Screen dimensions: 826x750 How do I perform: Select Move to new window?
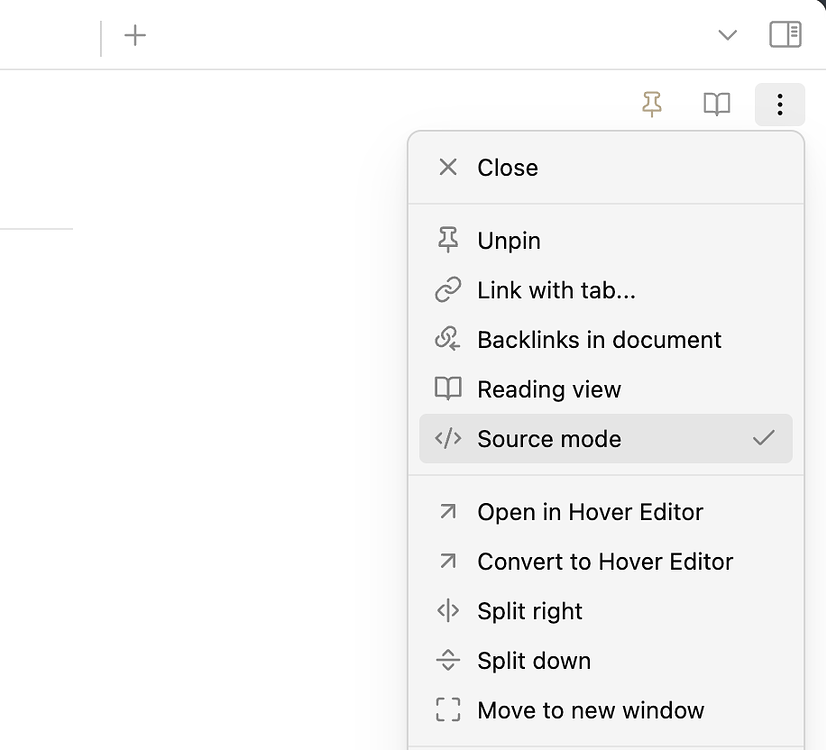(606, 709)
